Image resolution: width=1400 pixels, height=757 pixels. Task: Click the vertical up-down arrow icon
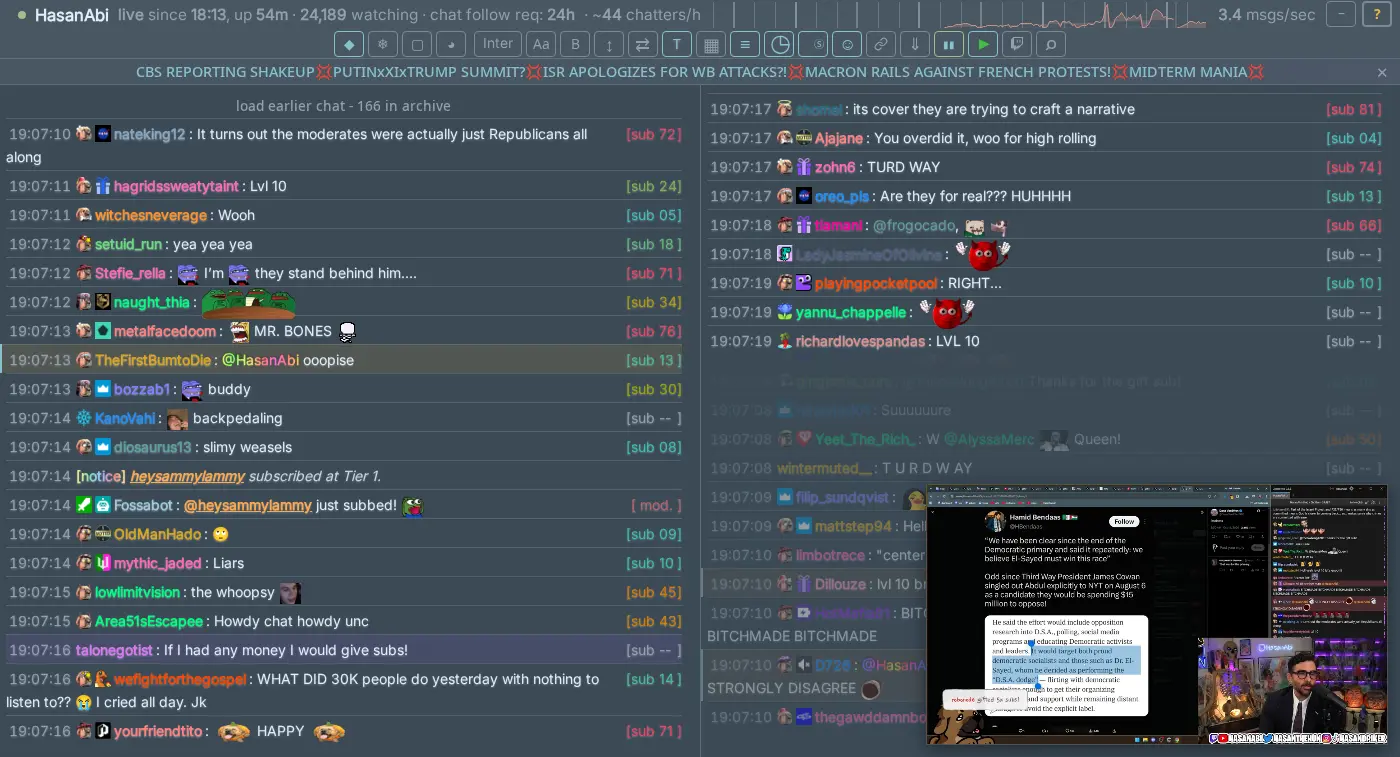click(609, 44)
